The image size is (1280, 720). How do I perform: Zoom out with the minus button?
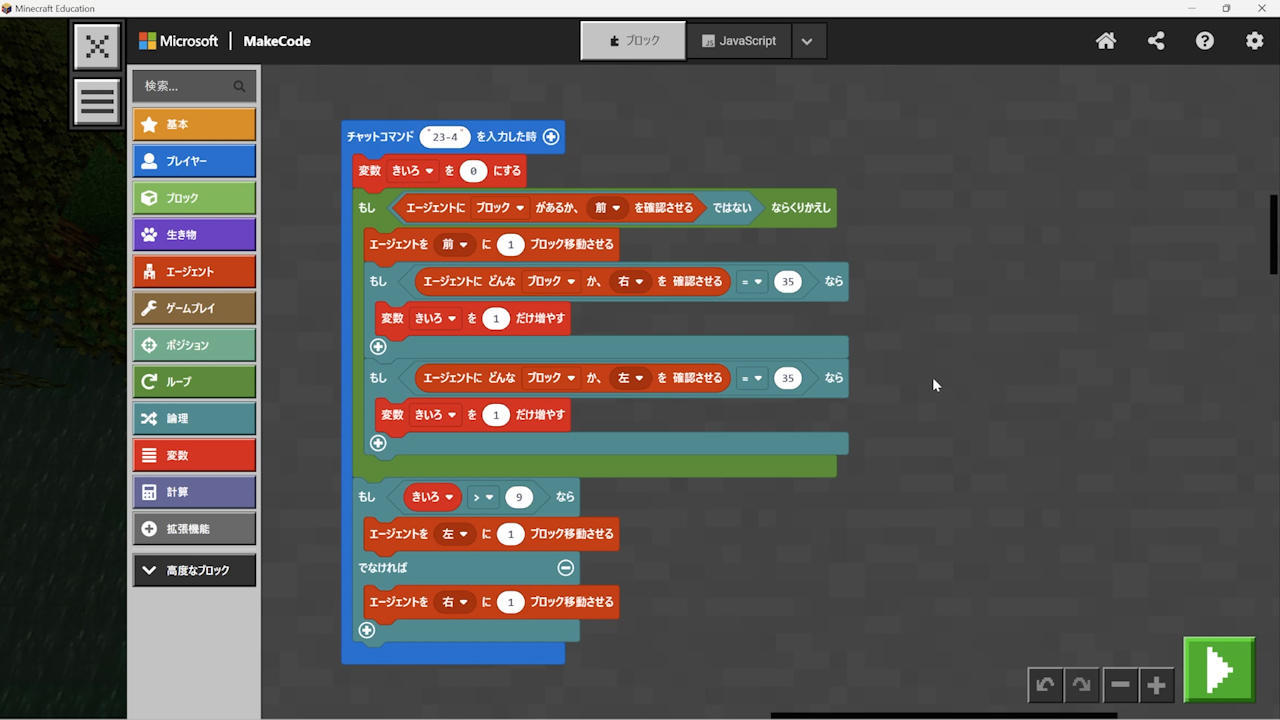click(x=1120, y=685)
